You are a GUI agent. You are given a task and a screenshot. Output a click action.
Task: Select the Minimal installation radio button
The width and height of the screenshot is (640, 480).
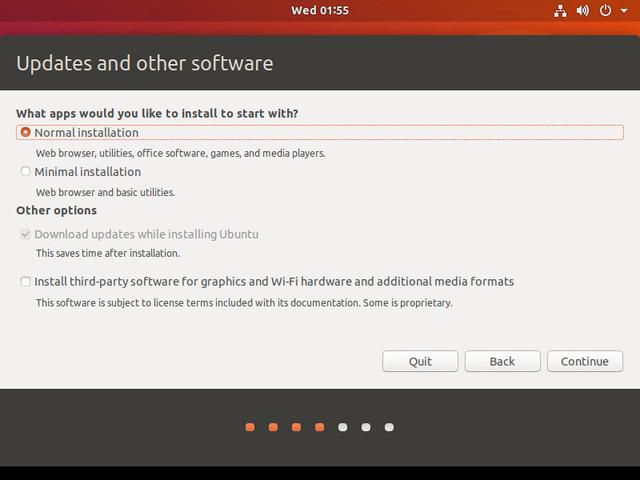pos(25,171)
